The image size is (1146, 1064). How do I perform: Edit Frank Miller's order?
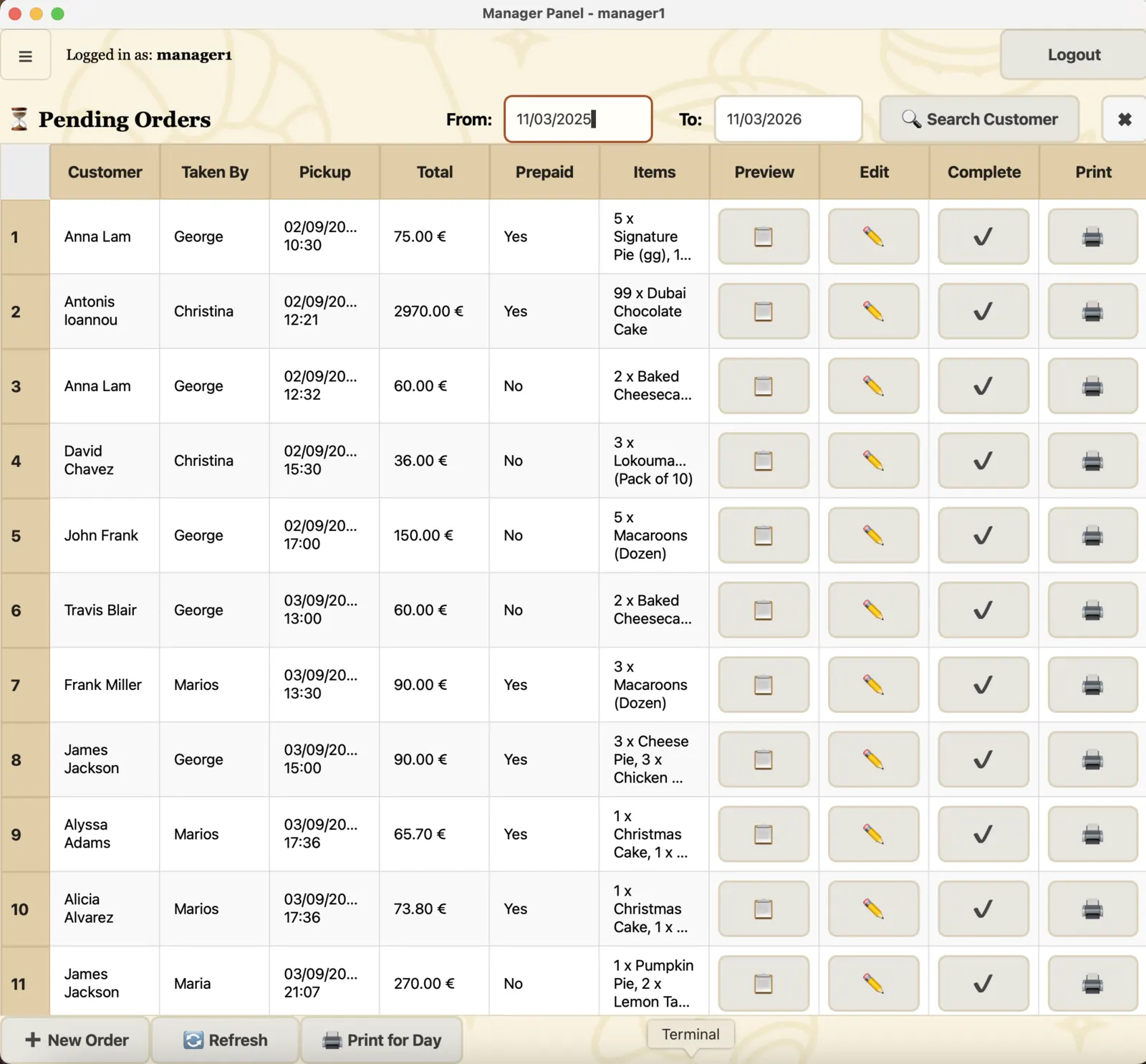[874, 684]
